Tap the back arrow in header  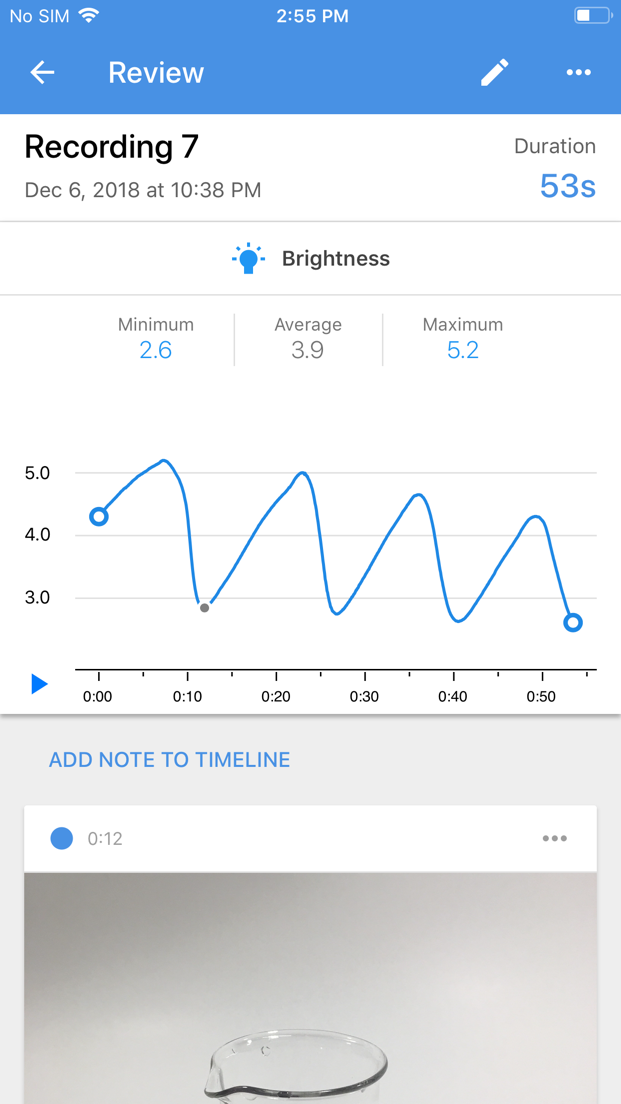(42, 72)
